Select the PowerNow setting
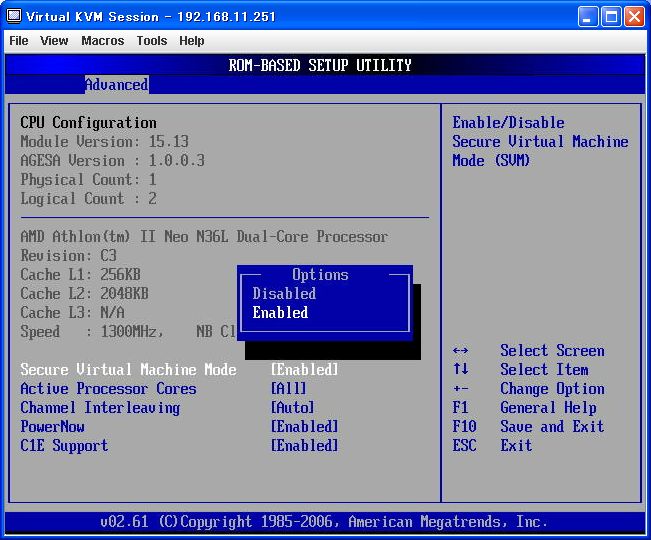The height and width of the screenshot is (540, 651). 52,427
